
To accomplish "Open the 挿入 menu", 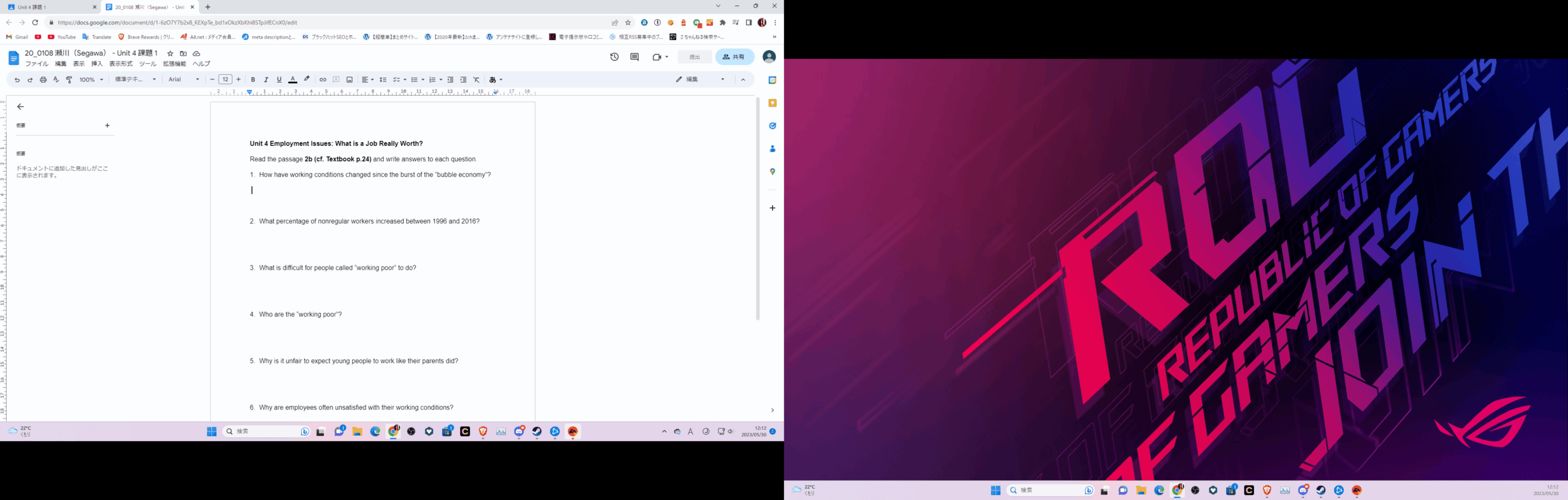I will [97, 64].
